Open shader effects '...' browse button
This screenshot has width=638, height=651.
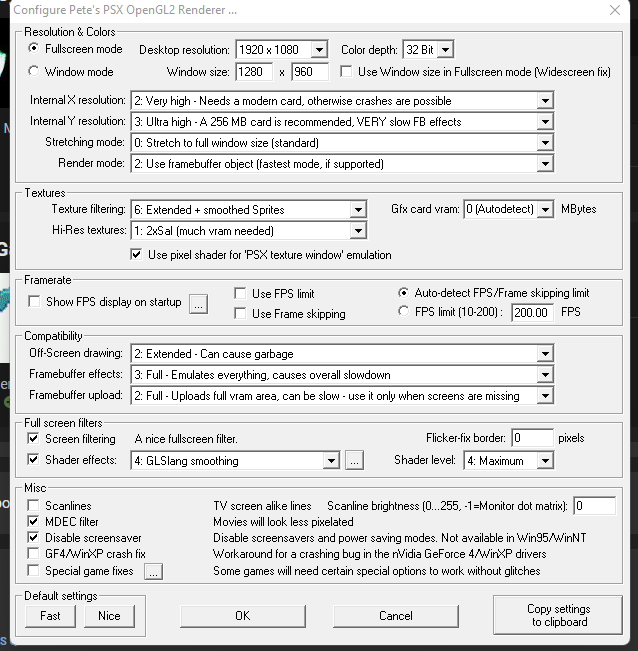(354, 461)
